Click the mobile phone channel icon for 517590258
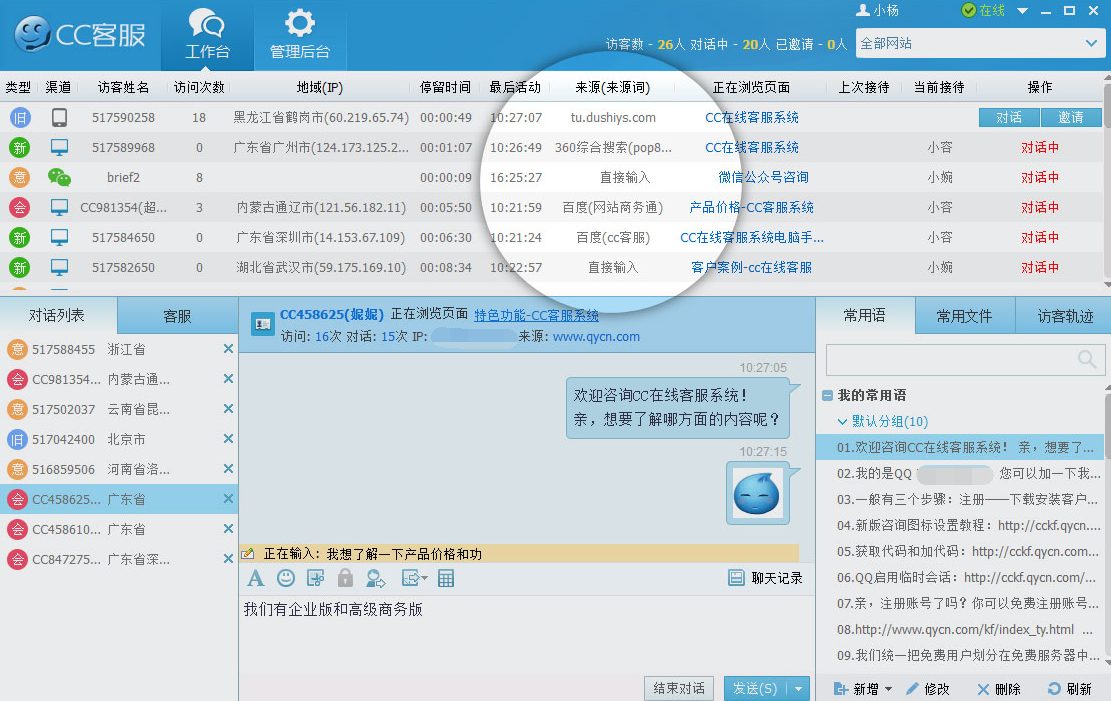The height and width of the screenshot is (701, 1111). tap(60, 118)
